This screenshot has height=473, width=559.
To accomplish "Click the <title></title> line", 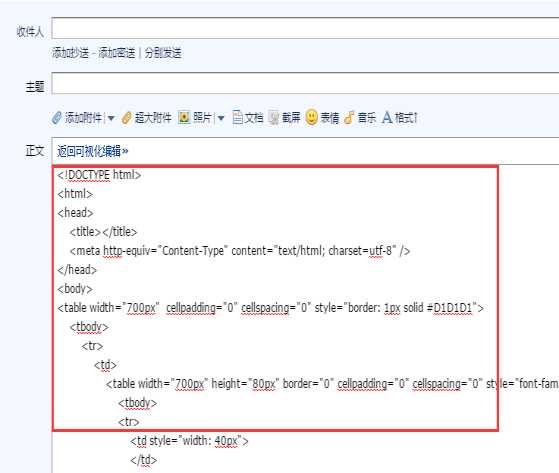I will pos(103,232).
